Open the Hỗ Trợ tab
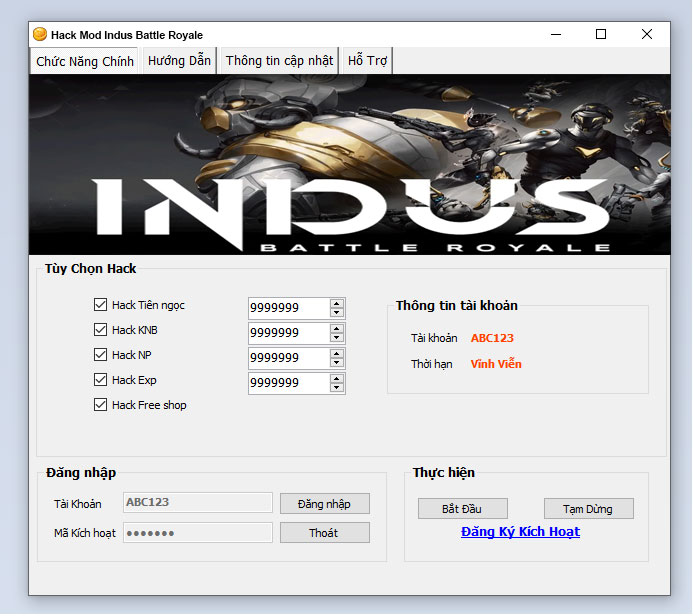The height and width of the screenshot is (616, 693). click(367, 61)
